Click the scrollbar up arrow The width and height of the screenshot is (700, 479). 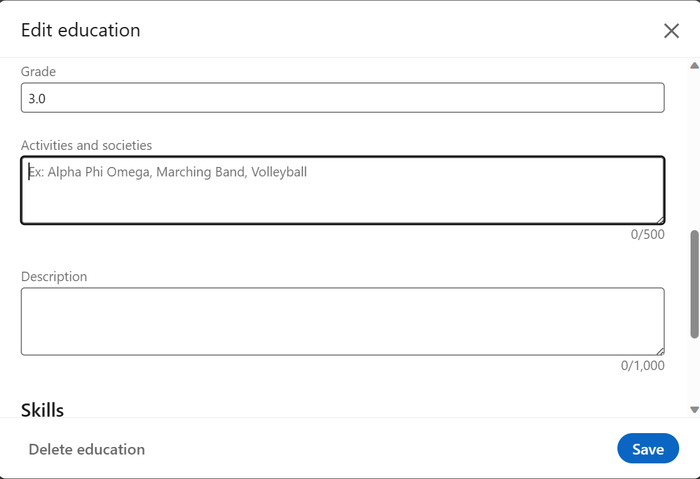[694, 66]
